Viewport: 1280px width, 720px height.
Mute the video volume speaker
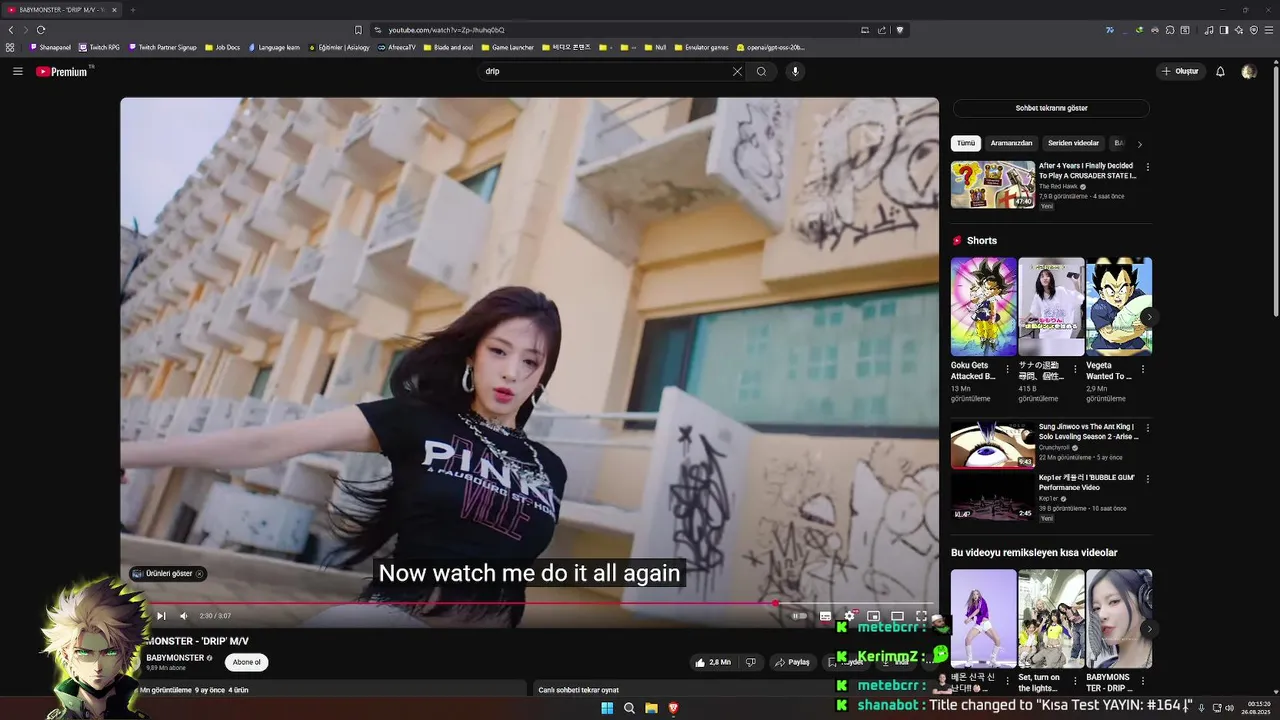point(183,616)
